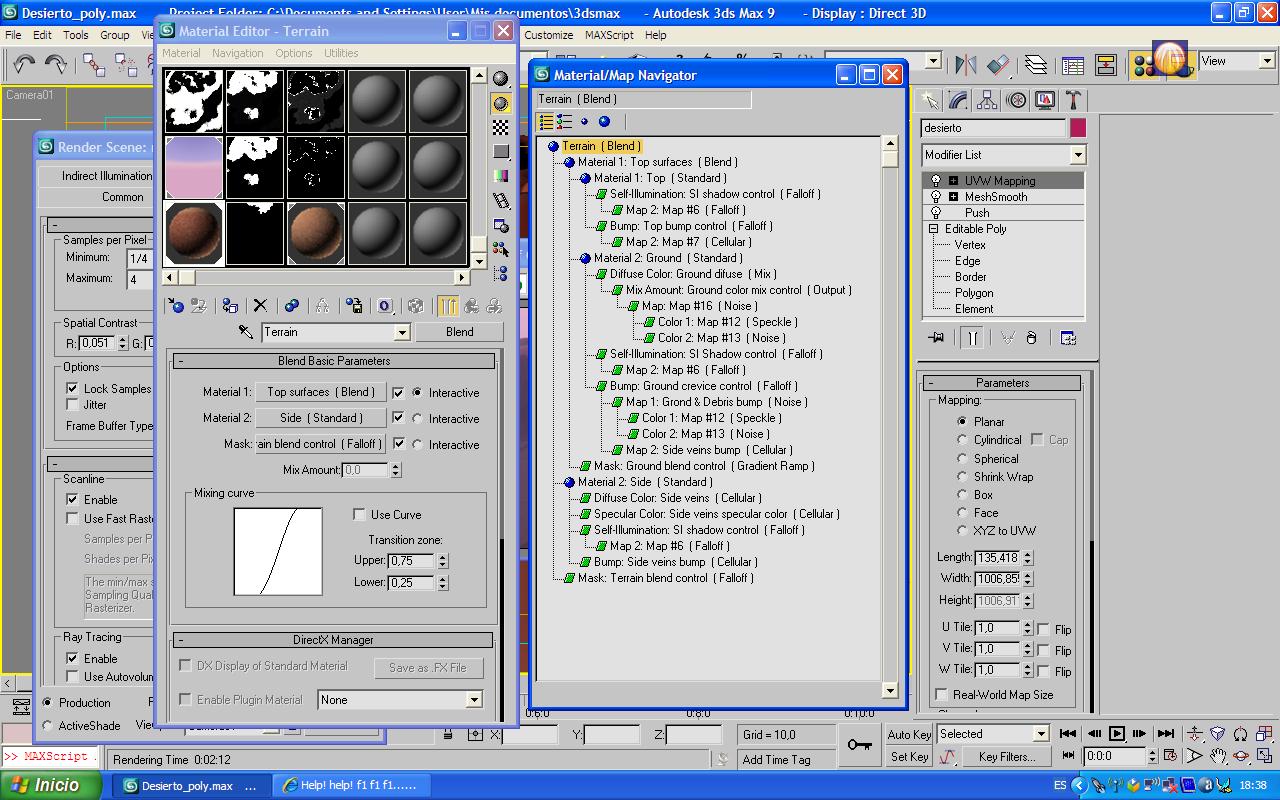
Task: Switch to the Utilities hammer panel
Action: (1073, 100)
